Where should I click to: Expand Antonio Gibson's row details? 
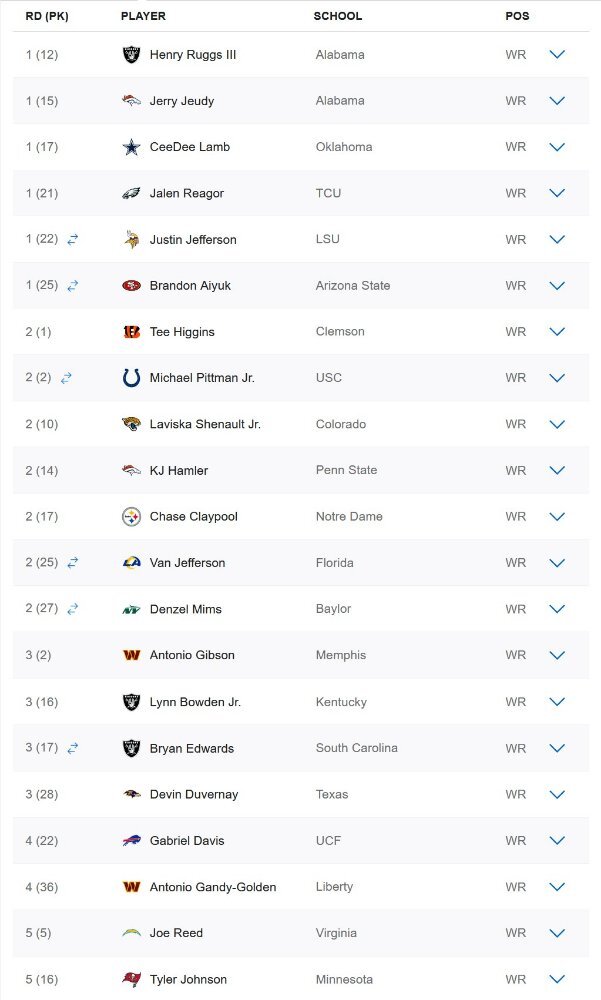557,656
